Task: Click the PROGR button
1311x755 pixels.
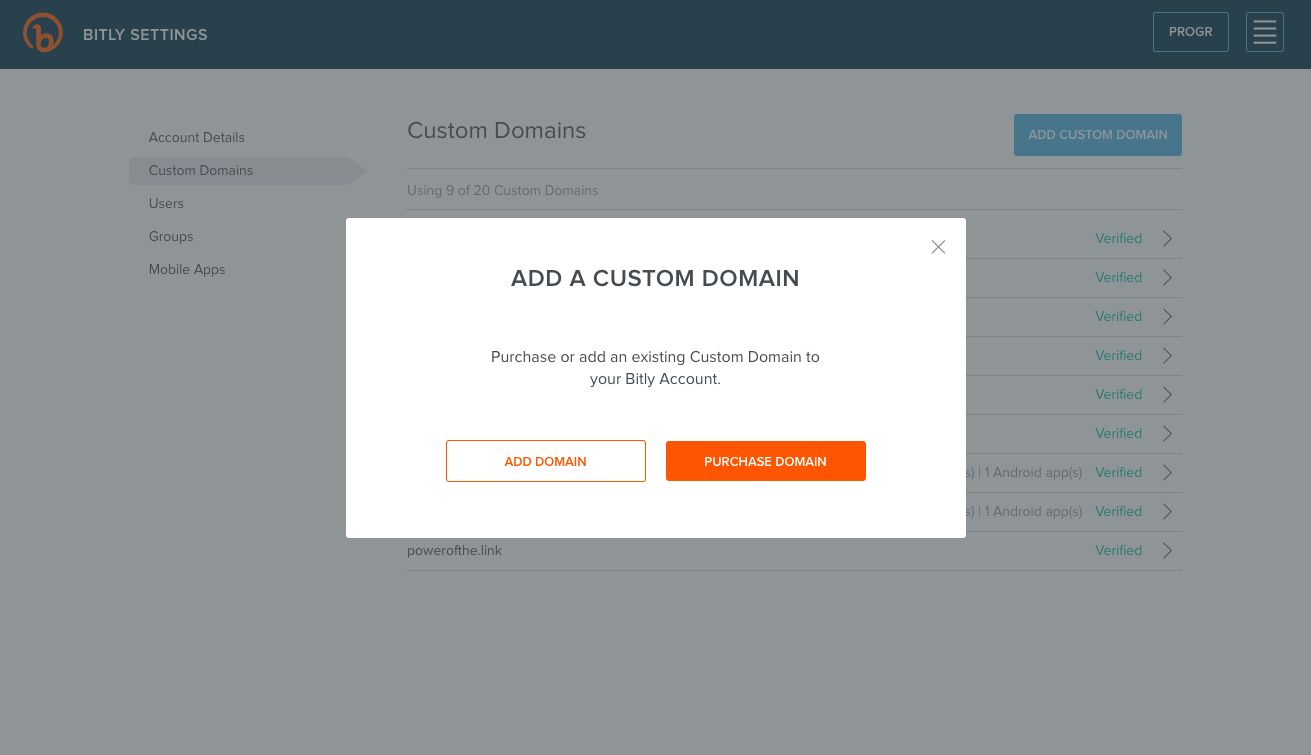Action: pyautogui.click(x=1190, y=31)
